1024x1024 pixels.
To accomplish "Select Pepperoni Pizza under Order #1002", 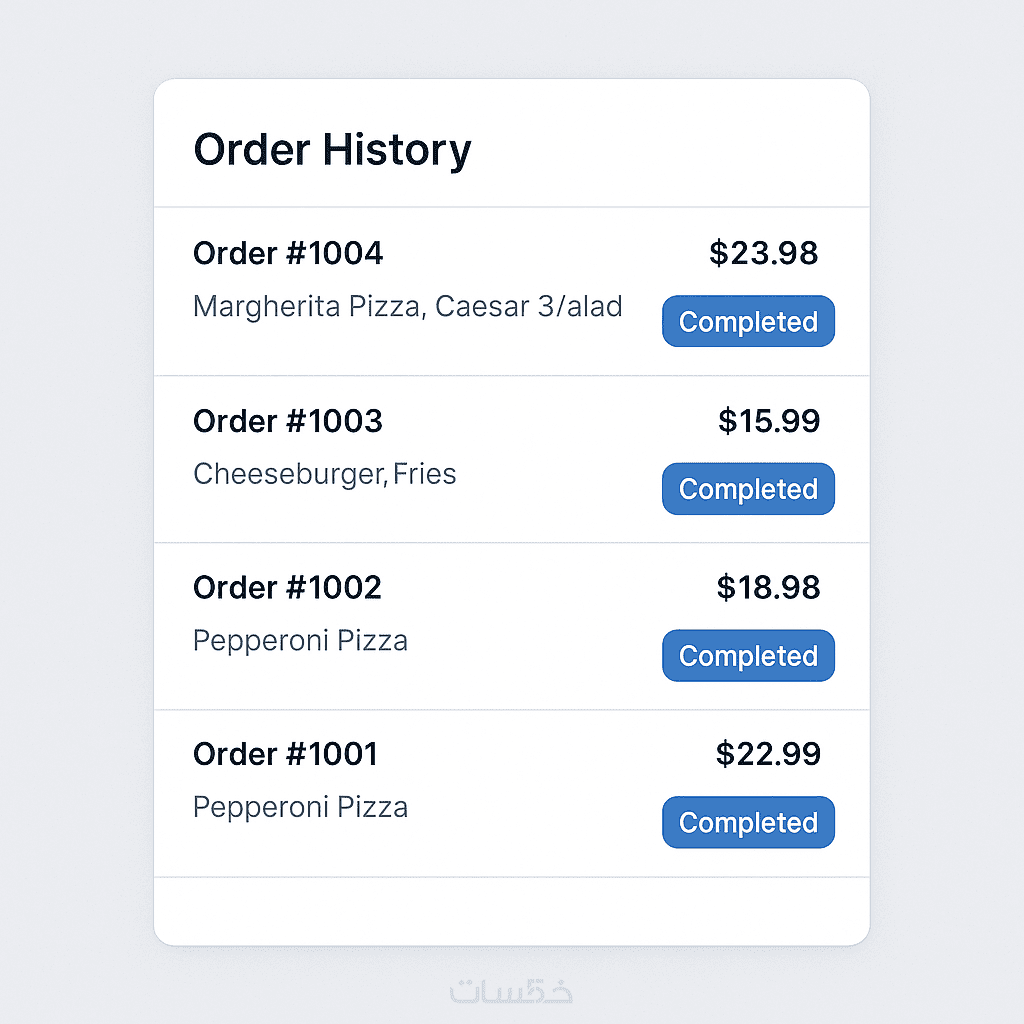I will (300, 640).
